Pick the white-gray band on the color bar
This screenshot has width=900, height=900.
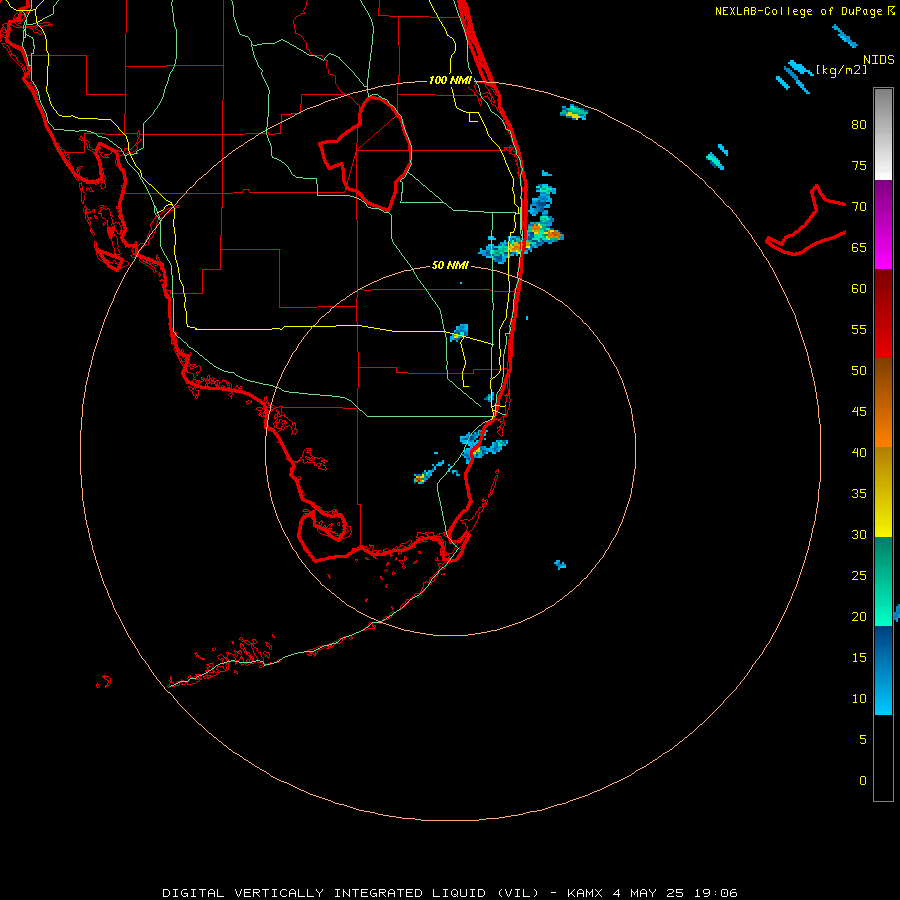click(x=883, y=134)
